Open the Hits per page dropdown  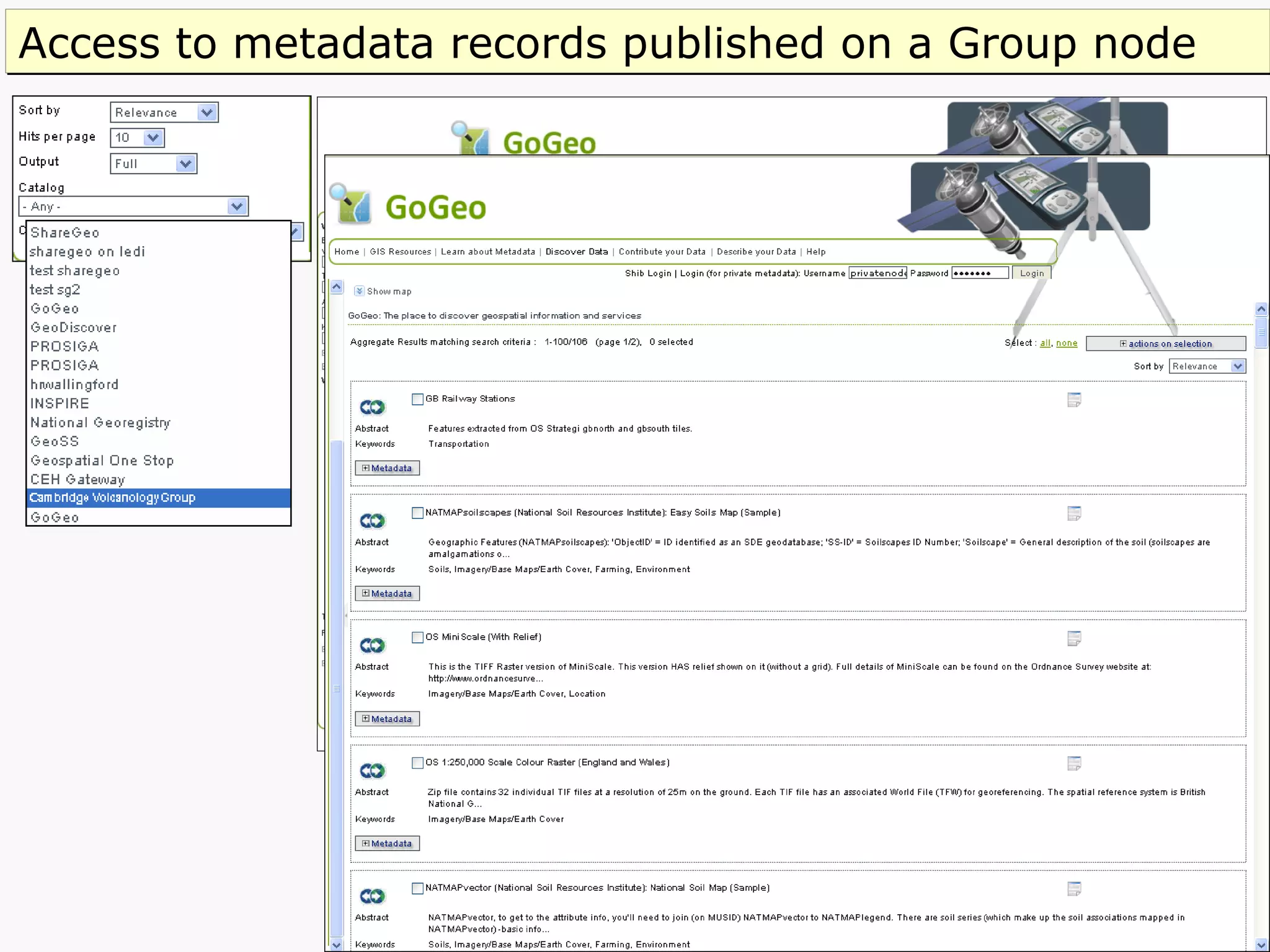(x=137, y=138)
